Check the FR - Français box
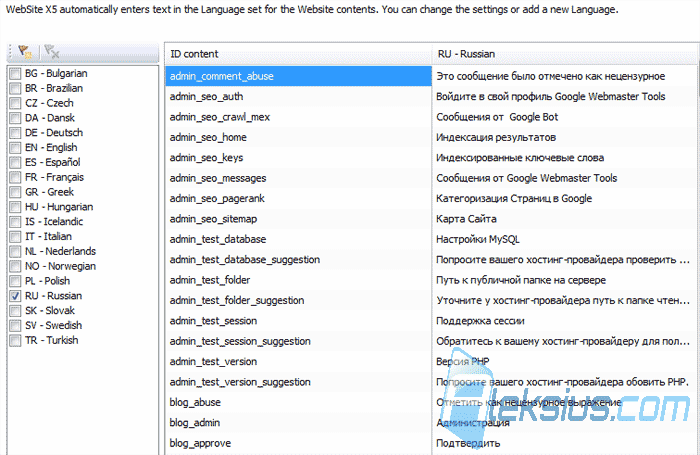 [15, 177]
